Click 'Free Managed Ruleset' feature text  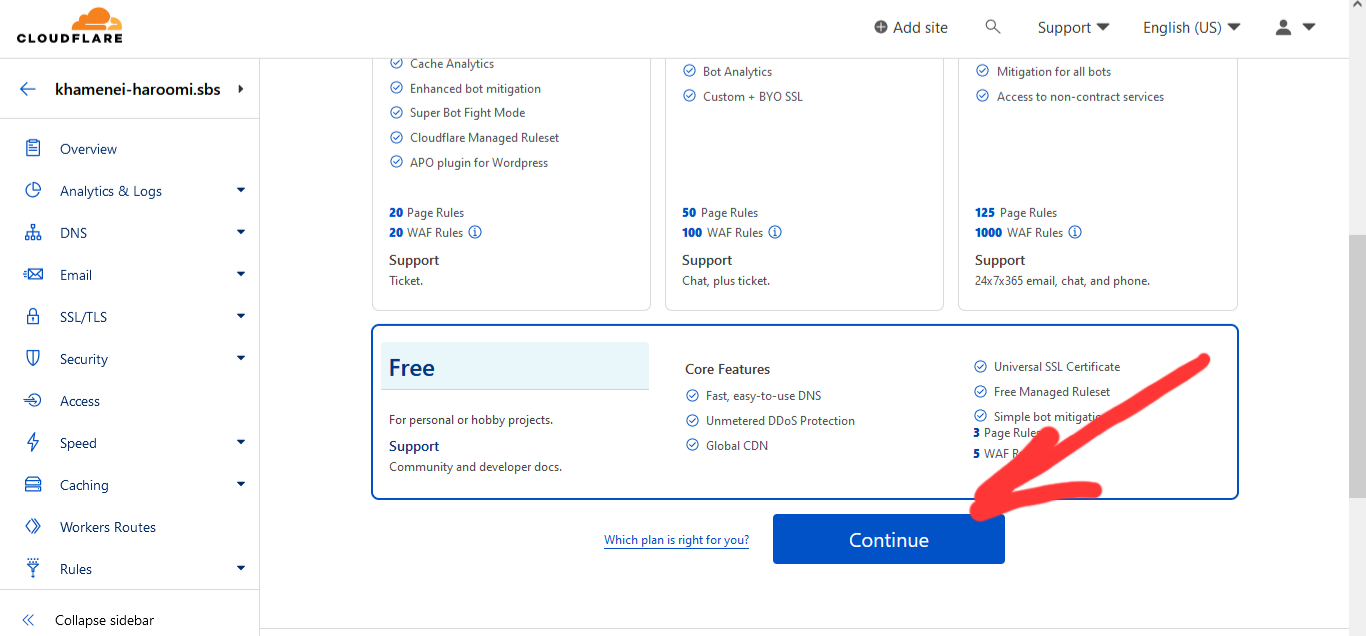click(1052, 392)
